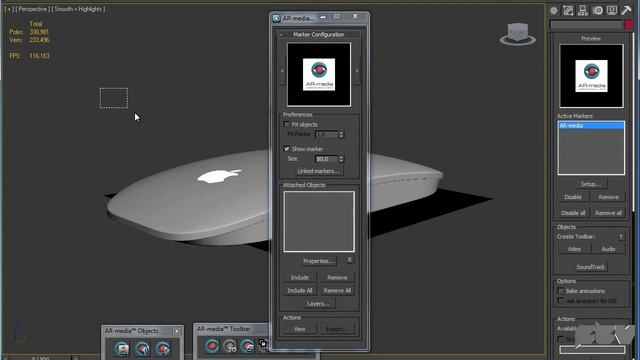Select AR-media in Active Markers list

tap(591, 126)
